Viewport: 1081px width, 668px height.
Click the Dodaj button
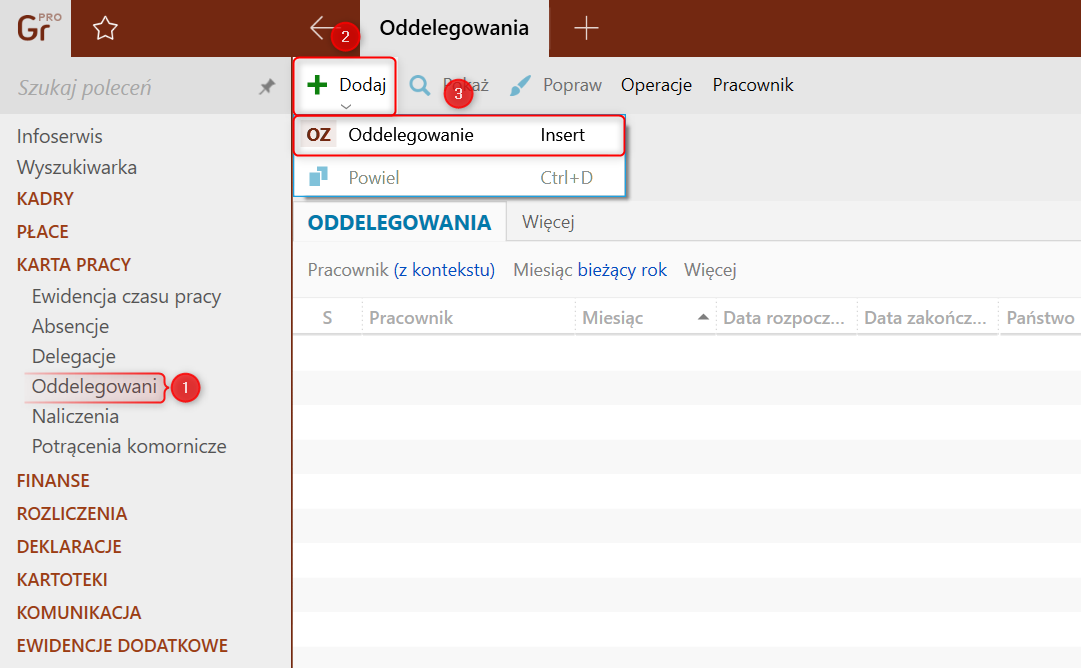(x=345, y=85)
